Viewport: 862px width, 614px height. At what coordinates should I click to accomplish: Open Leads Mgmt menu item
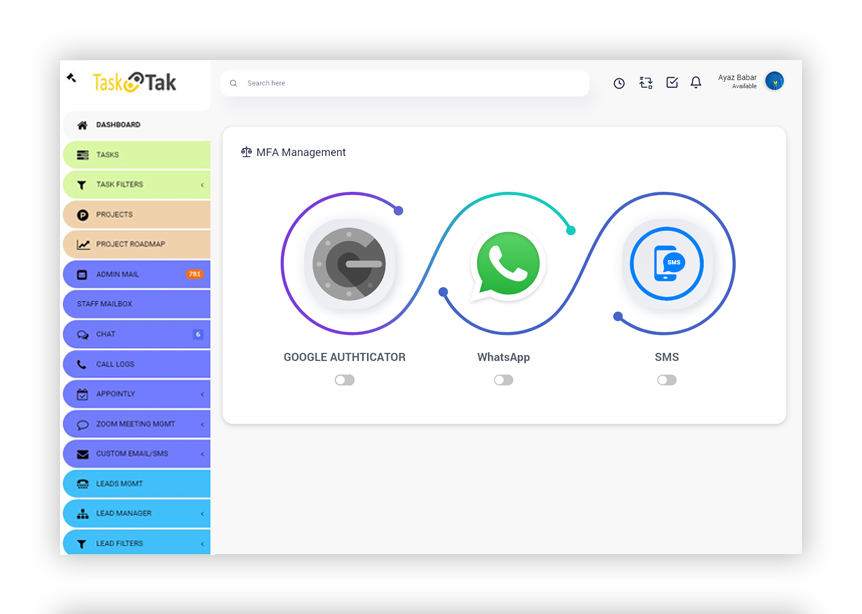137,484
